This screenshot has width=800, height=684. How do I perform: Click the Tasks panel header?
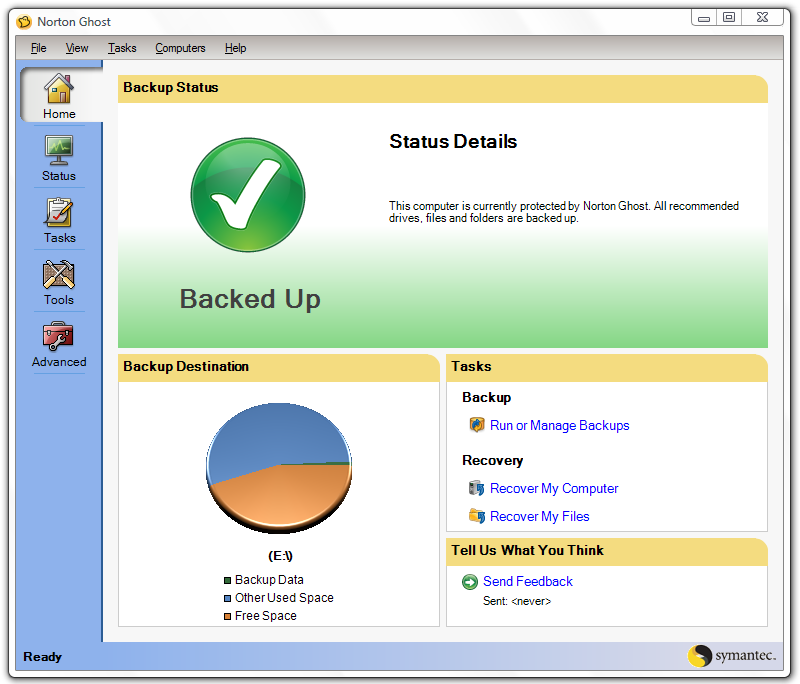pos(607,368)
